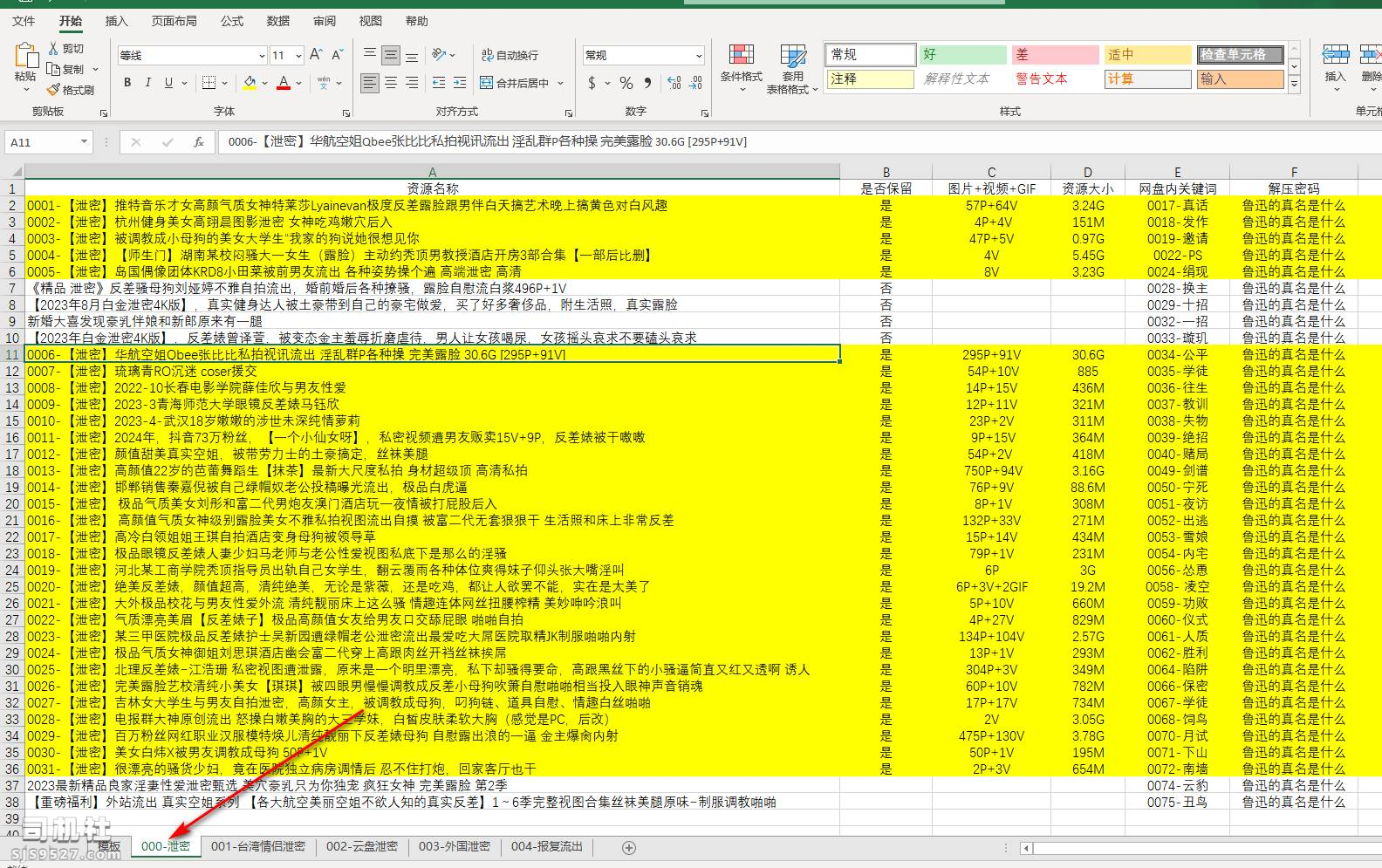
Task: Toggle Italic formatting
Action: pos(148,83)
